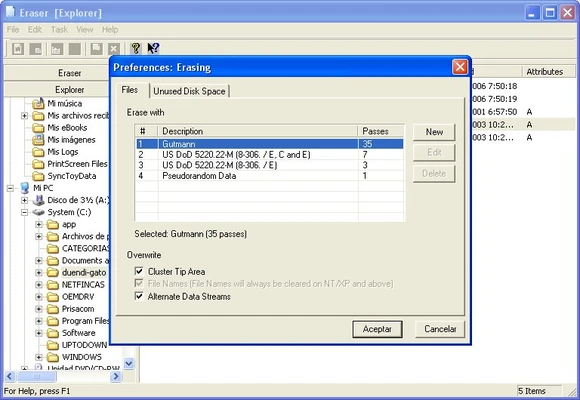Click the Mis imágenes picture folder icon

38,140
